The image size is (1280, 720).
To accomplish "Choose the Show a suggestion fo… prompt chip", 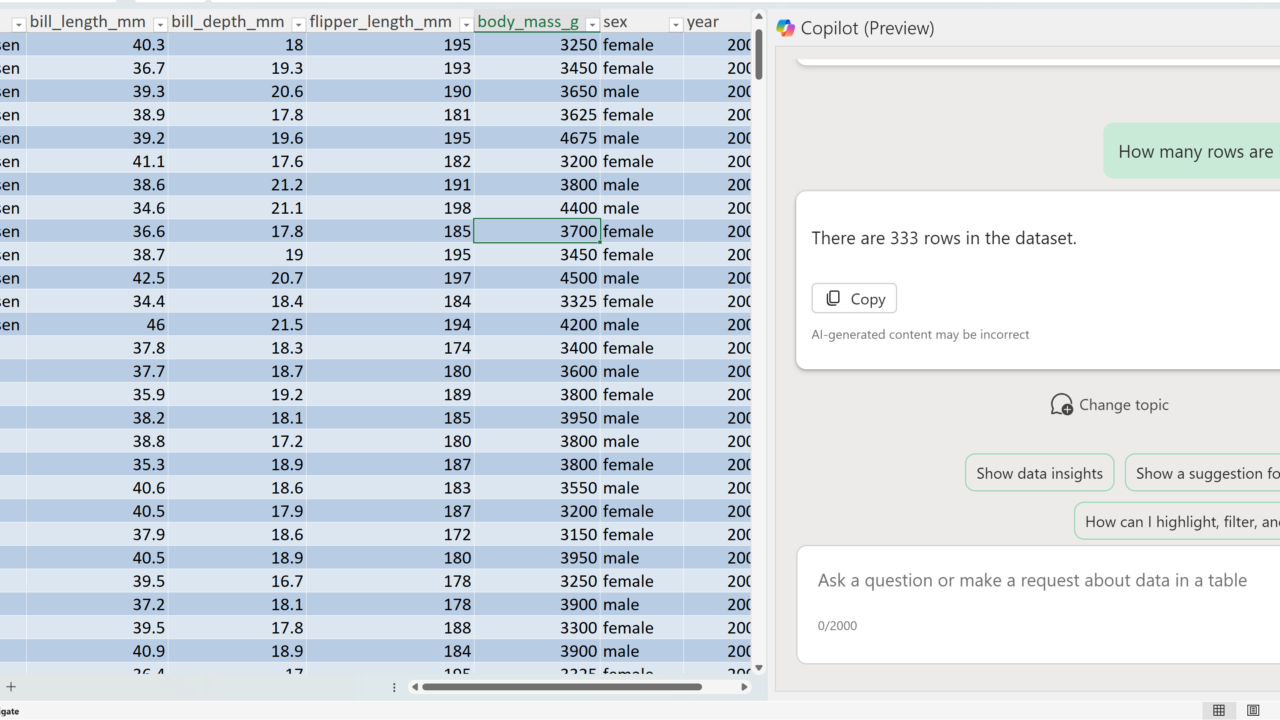I will point(1203,473).
